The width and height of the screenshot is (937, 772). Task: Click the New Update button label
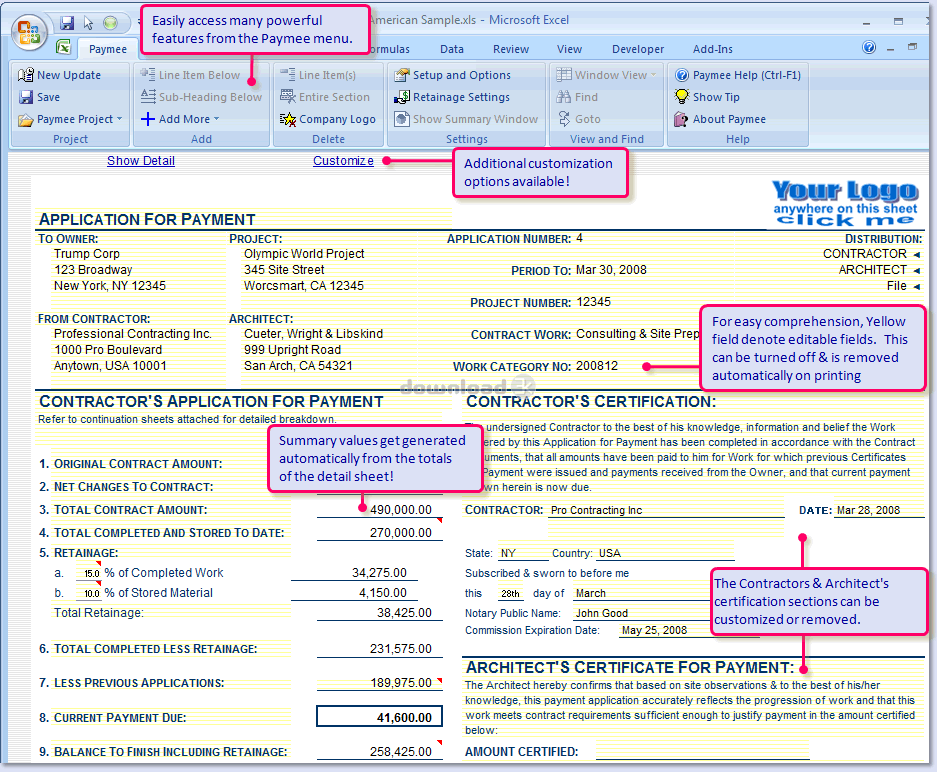pos(69,75)
